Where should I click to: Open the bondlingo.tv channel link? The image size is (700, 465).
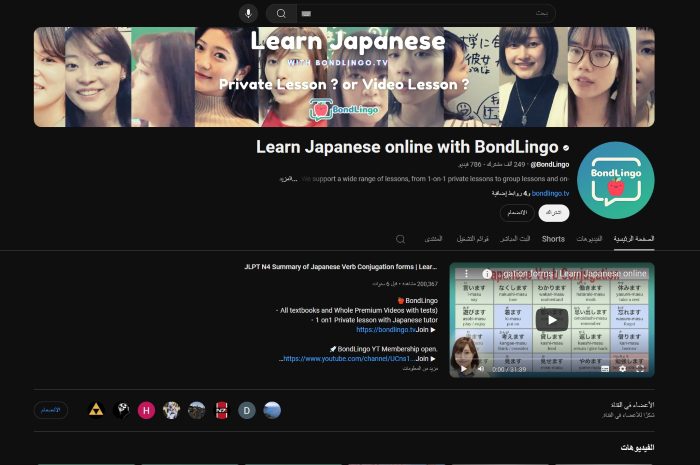point(550,193)
